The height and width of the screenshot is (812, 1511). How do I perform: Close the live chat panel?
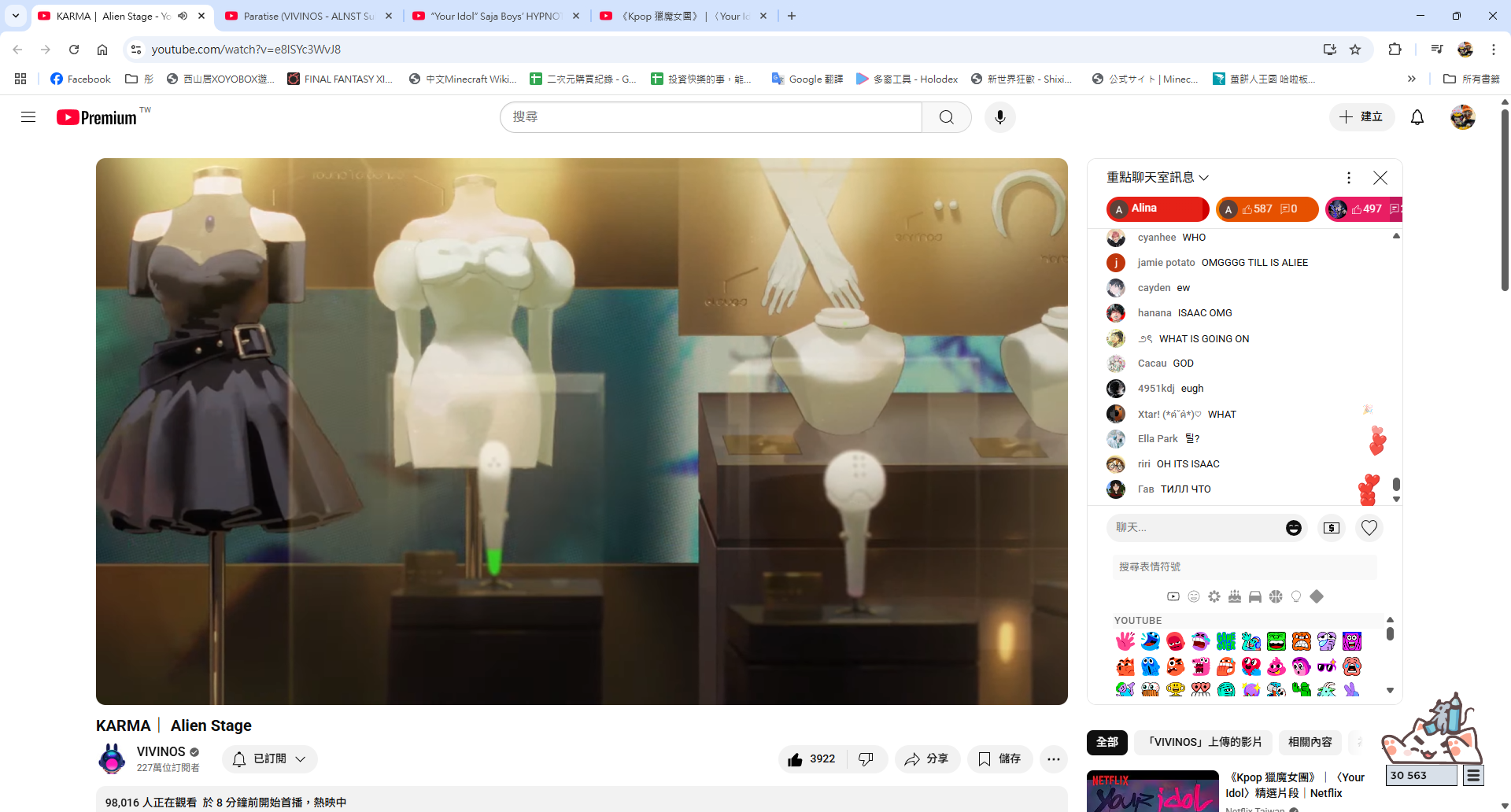1380,178
